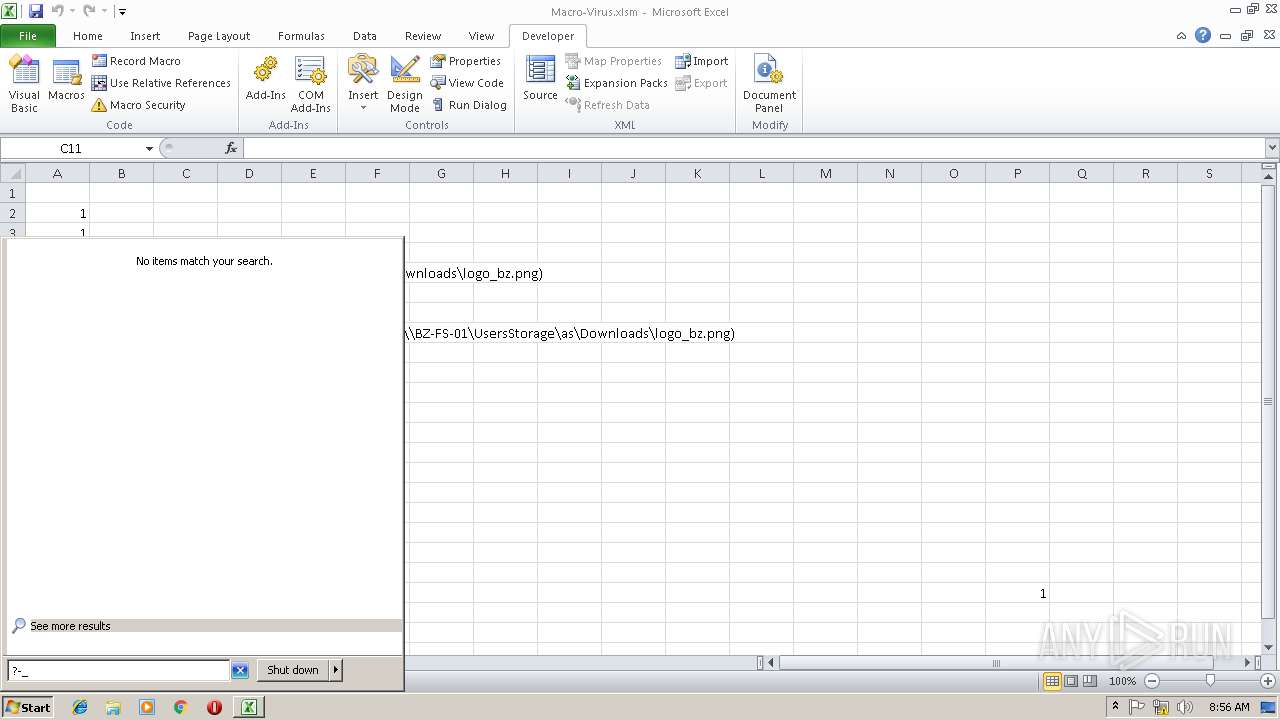Switch to the Formulas tab
This screenshot has height=720, width=1280.
coord(301,36)
